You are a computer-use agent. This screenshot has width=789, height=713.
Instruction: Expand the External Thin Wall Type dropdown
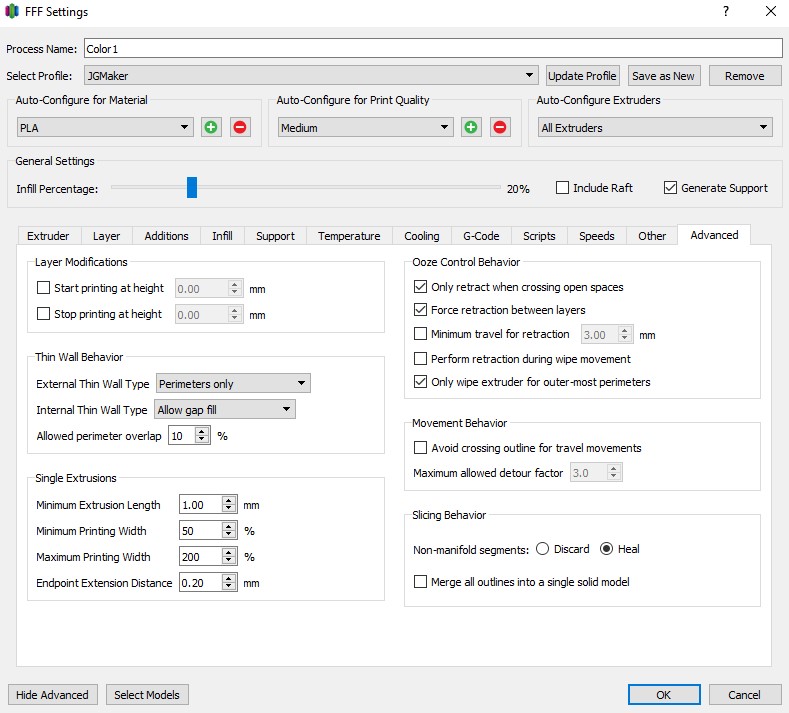[233, 383]
